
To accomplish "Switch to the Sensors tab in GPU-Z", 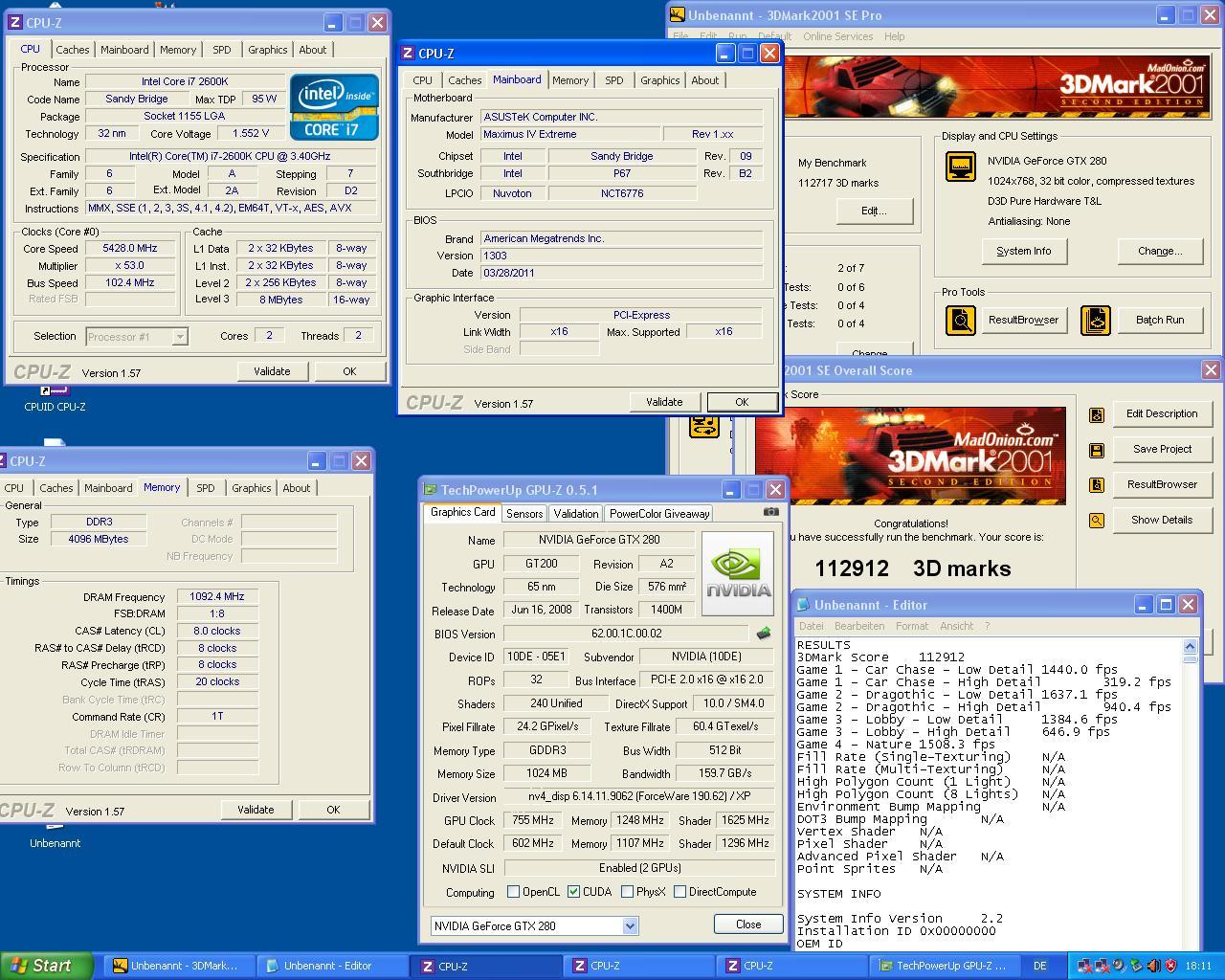I will pos(524,514).
